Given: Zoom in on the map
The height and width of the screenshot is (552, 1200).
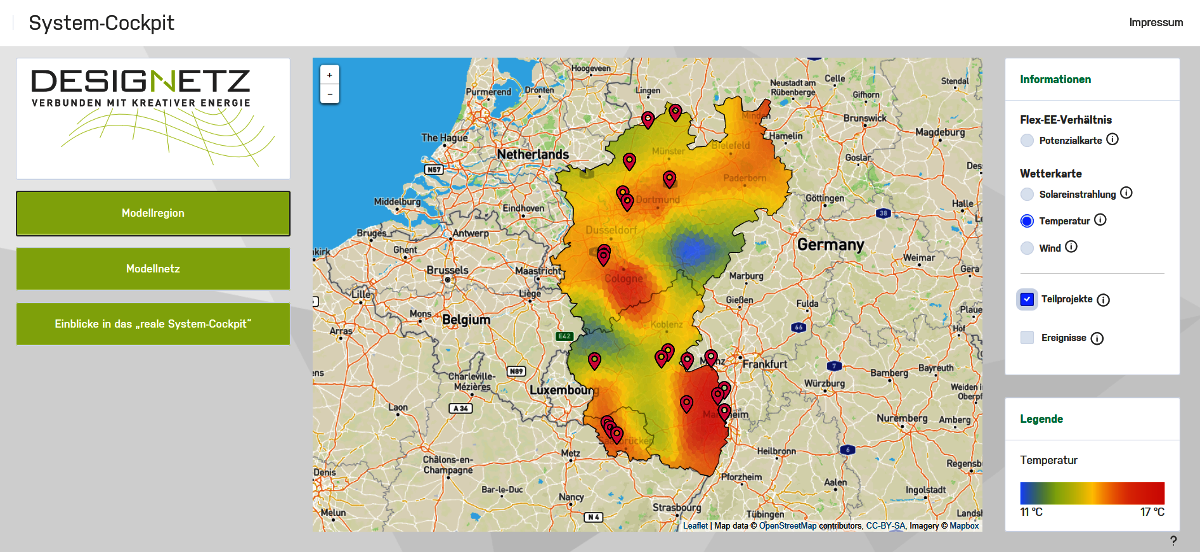Looking at the screenshot, I should pos(330,74).
